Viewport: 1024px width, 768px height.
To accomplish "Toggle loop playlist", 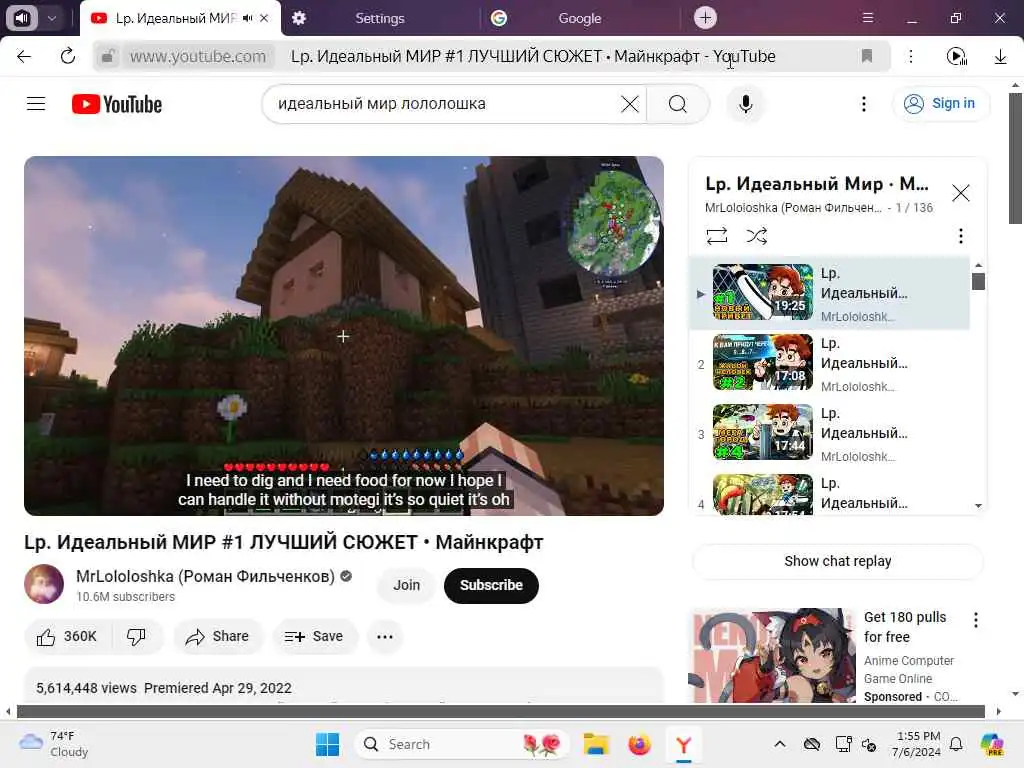I will tap(716, 236).
